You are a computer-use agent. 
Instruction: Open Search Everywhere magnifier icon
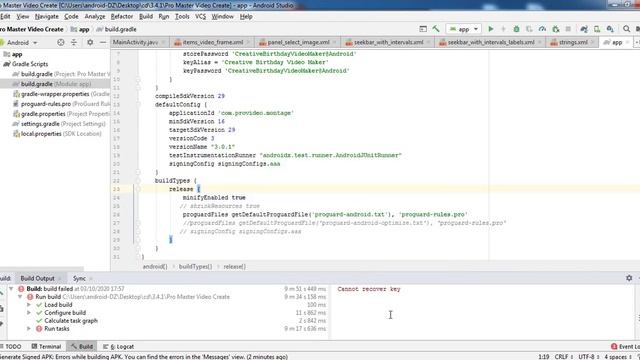tap(627, 29)
